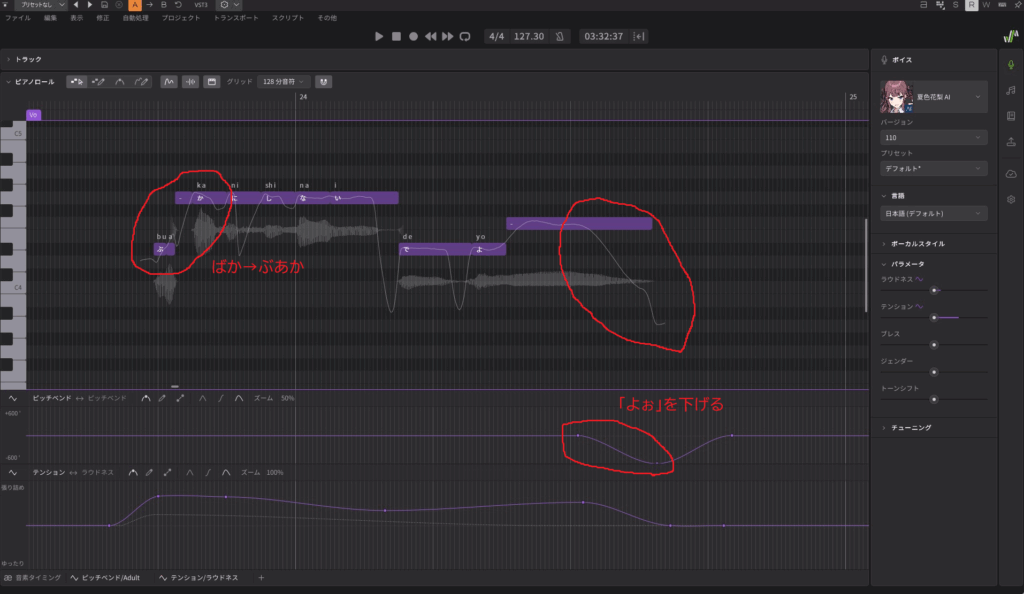Activate the orange A compare state
This screenshot has height=594, width=1024.
[135, 5]
